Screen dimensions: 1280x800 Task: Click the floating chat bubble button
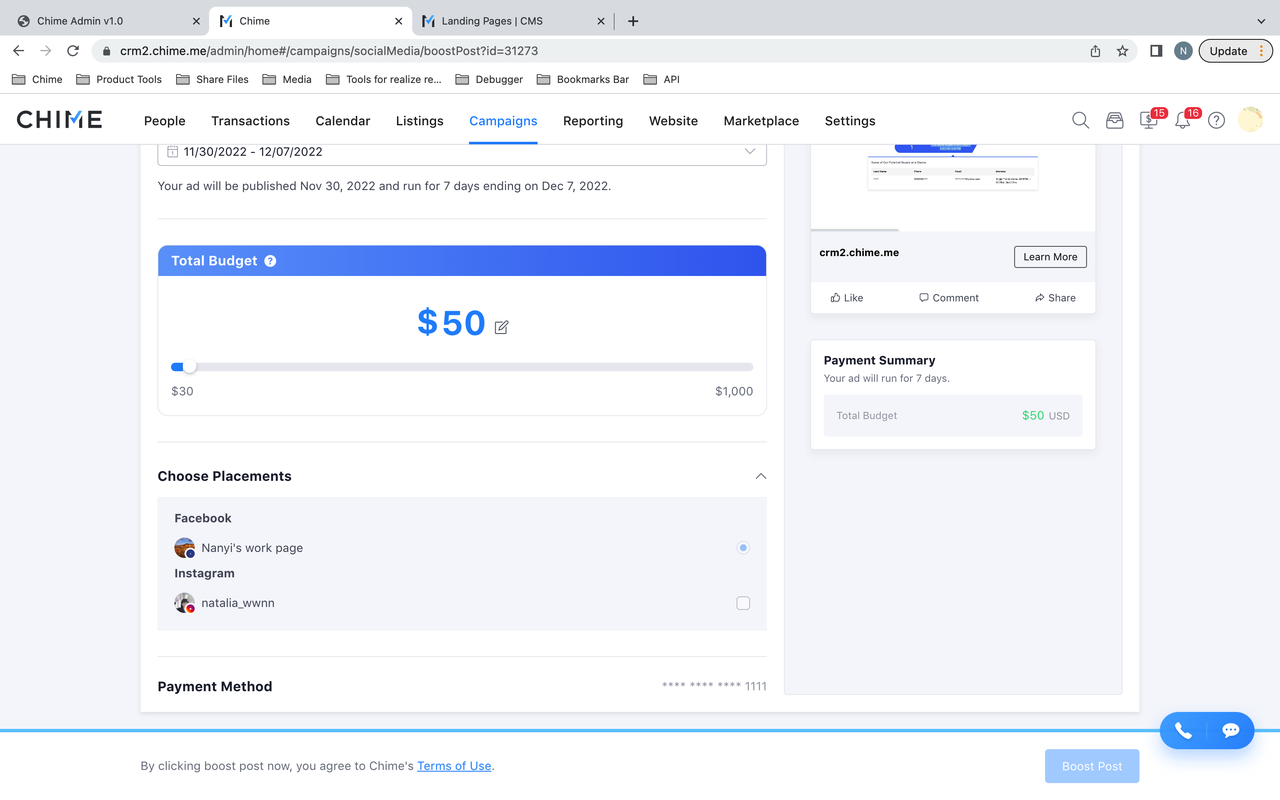point(1231,731)
